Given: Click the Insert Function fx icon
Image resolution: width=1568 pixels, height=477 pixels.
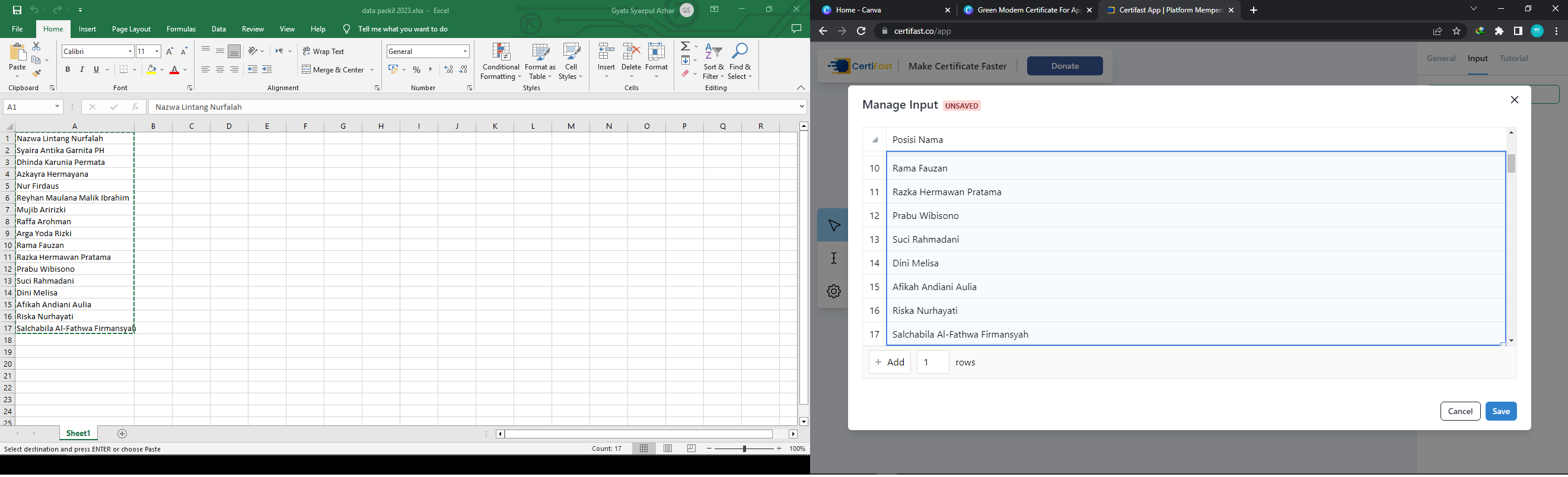Looking at the screenshot, I should (x=135, y=107).
